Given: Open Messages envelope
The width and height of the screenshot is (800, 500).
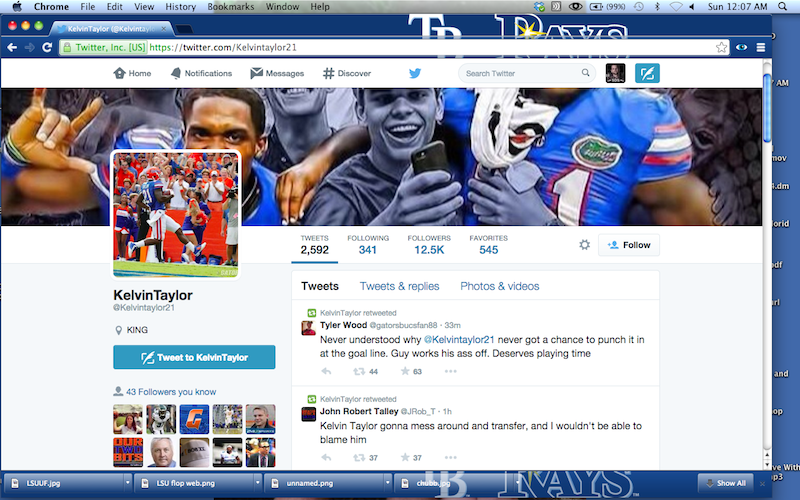Looking at the screenshot, I should [x=277, y=73].
